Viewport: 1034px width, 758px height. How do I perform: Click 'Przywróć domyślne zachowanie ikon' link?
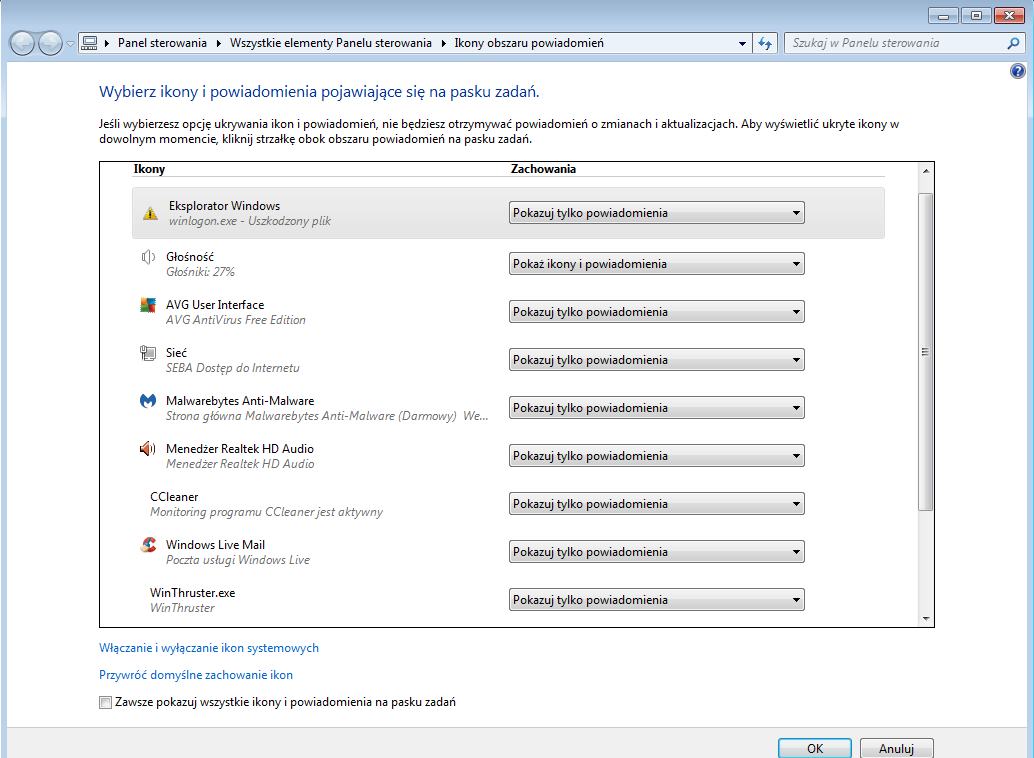point(196,675)
